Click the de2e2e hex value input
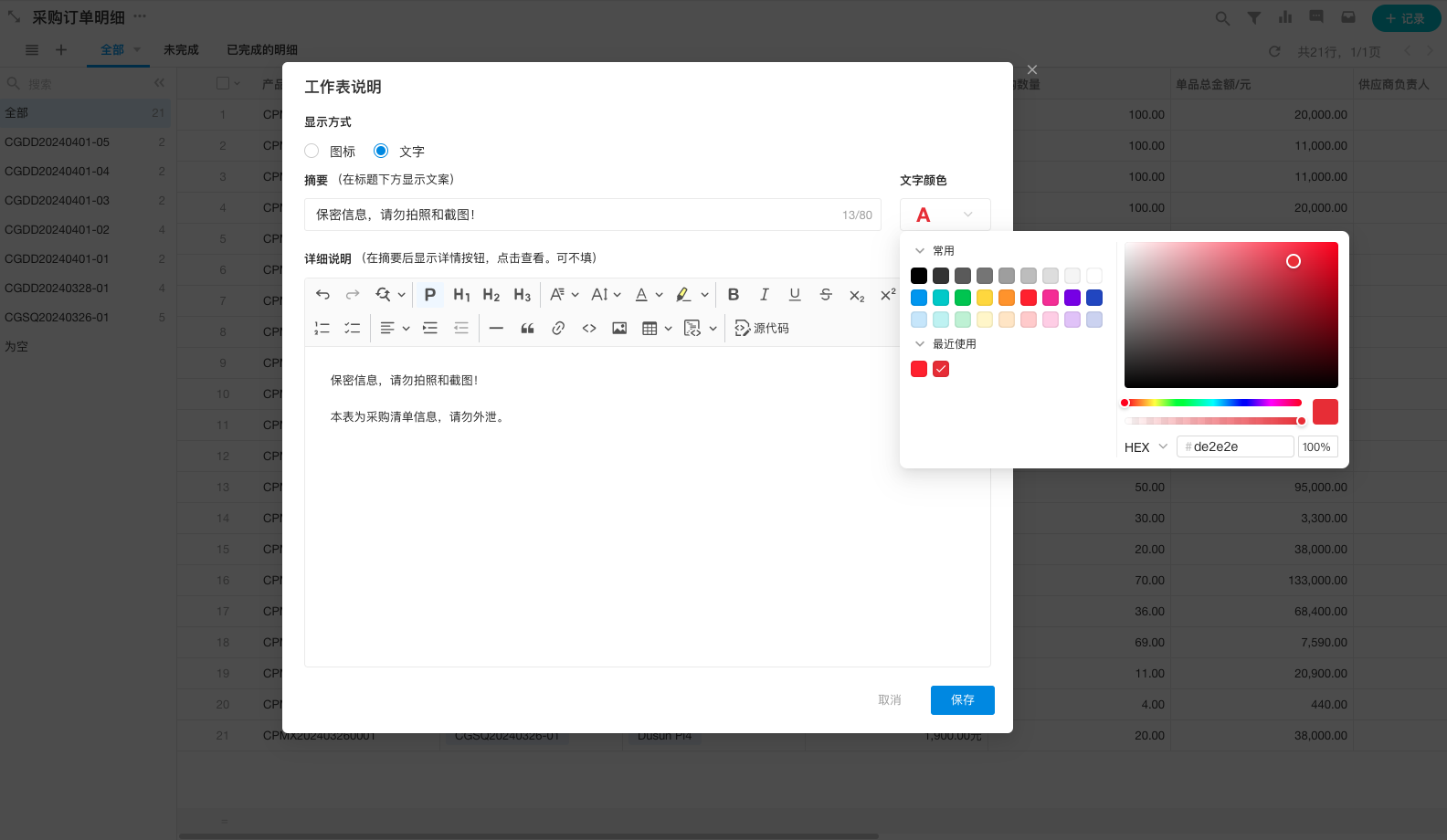The height and width of the screenshot is (840, 1447). (x=1235, y=446)
